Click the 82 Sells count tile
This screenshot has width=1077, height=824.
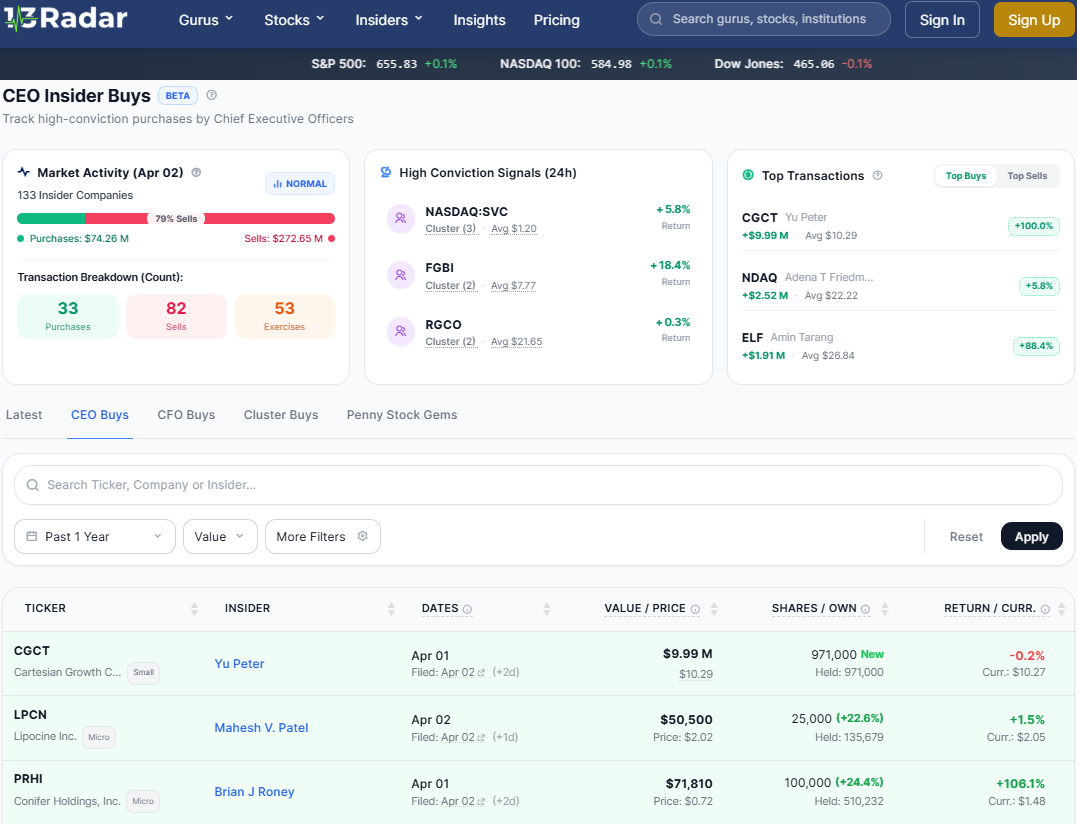pos(176,316)
